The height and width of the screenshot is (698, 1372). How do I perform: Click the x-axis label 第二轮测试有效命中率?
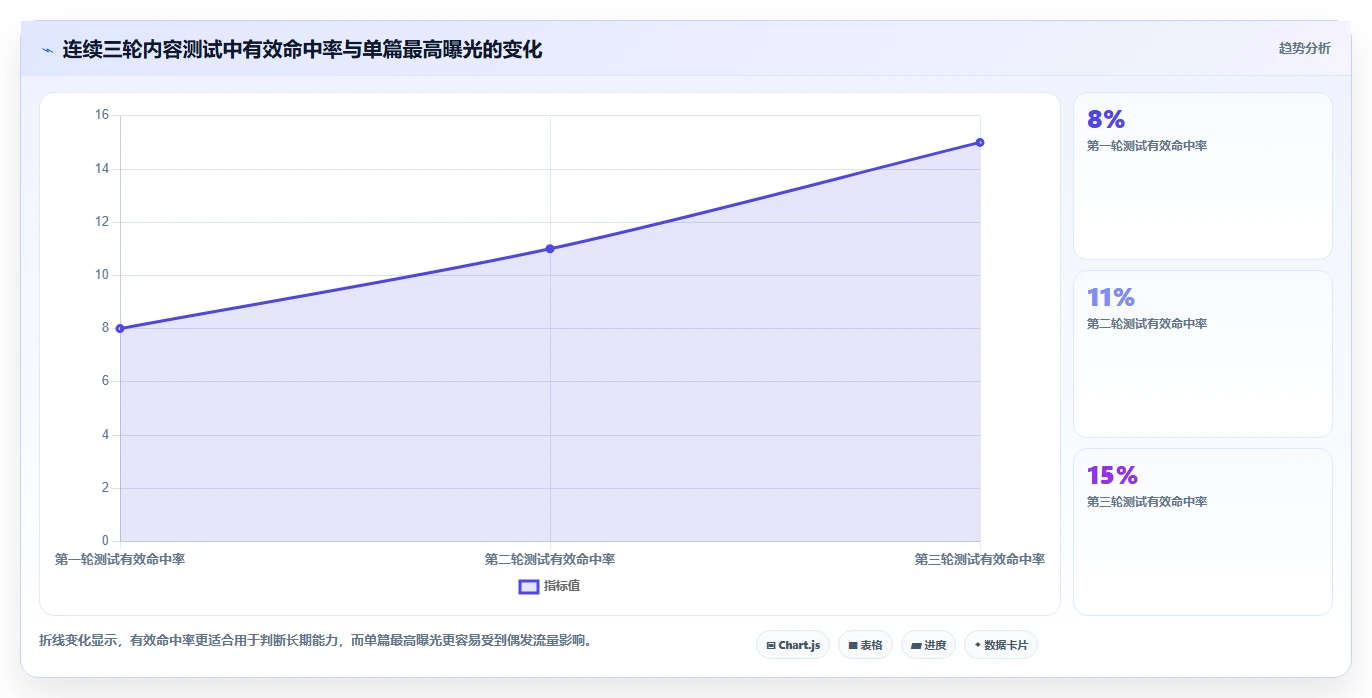(550, 559)
